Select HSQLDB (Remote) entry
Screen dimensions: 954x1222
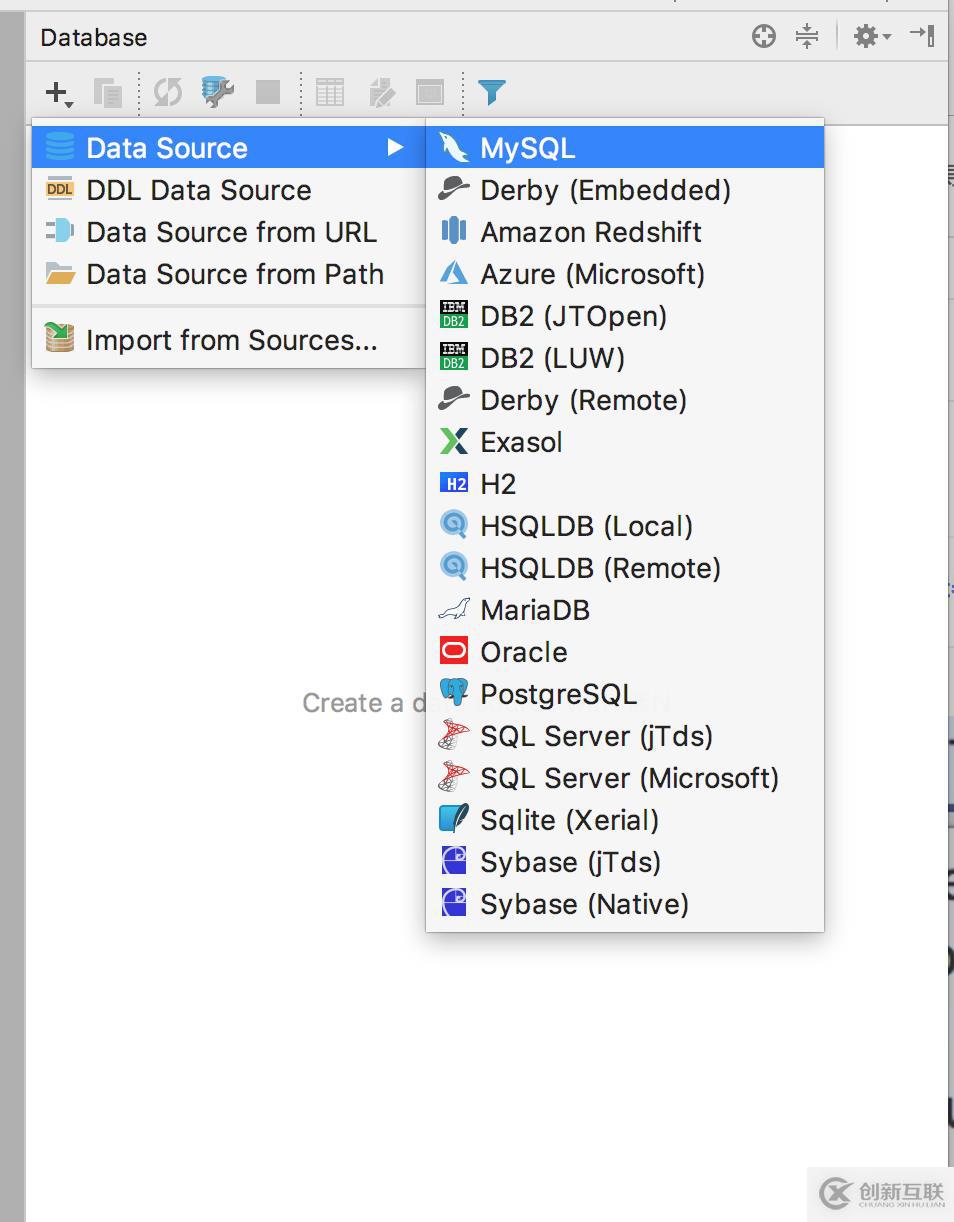625,568
